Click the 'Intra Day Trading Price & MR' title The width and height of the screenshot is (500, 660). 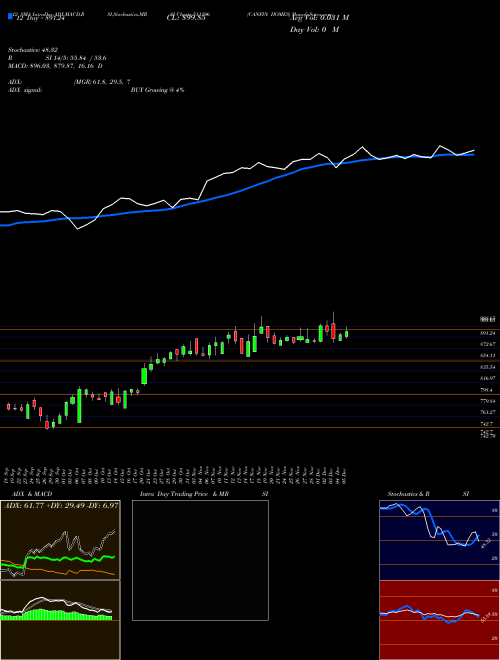click(184, 494)
